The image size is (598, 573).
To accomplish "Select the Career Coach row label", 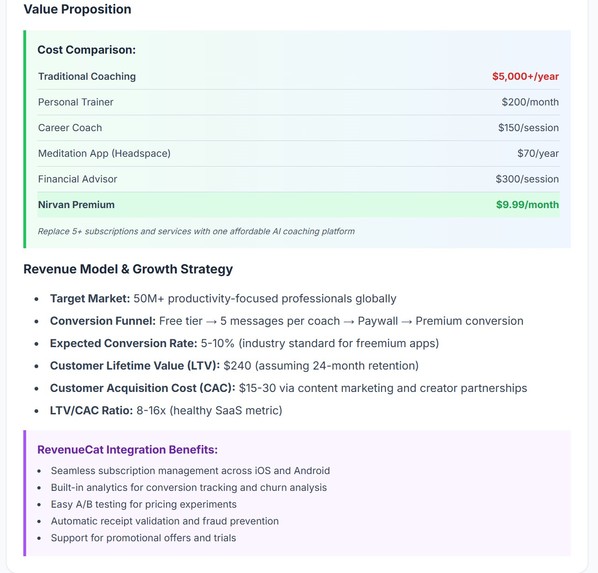I will click(x=70, y=128).
